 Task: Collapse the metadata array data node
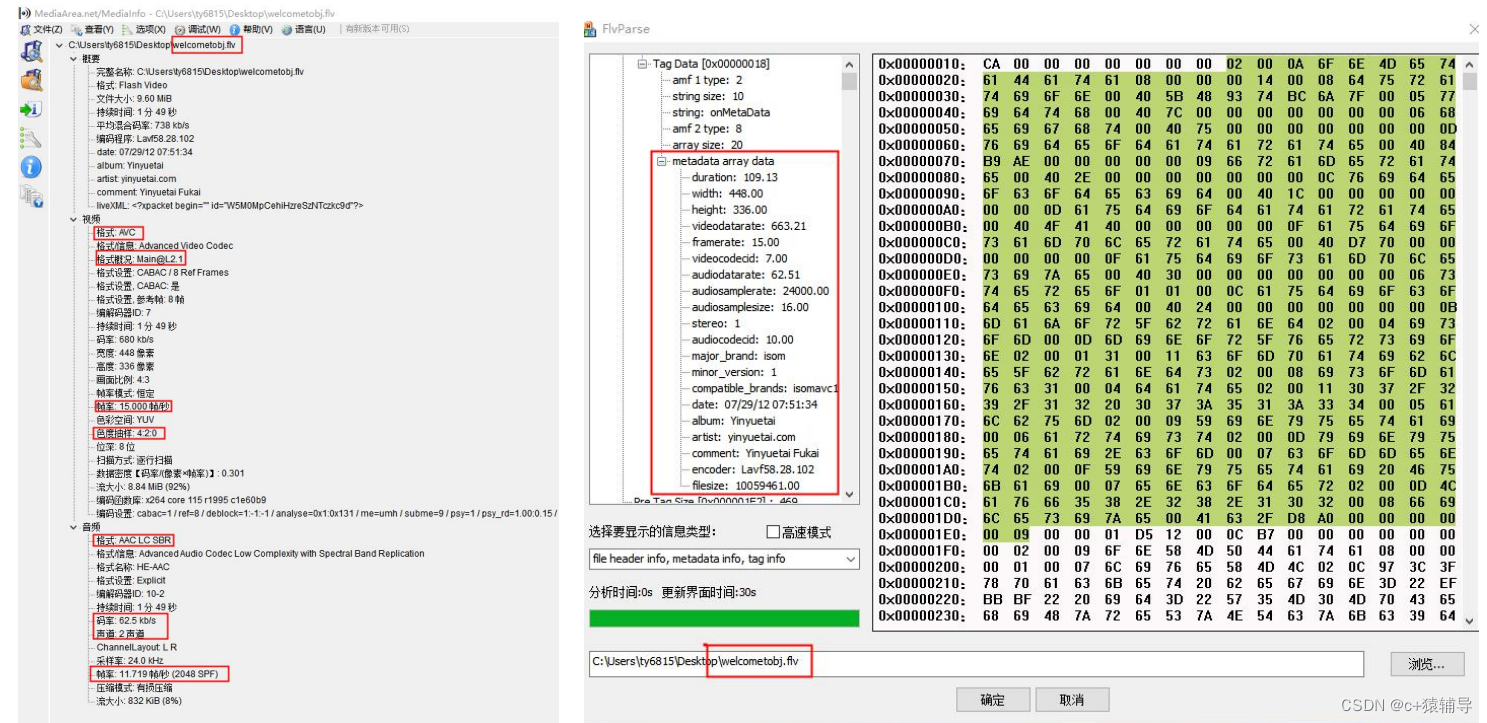point(660,161)
